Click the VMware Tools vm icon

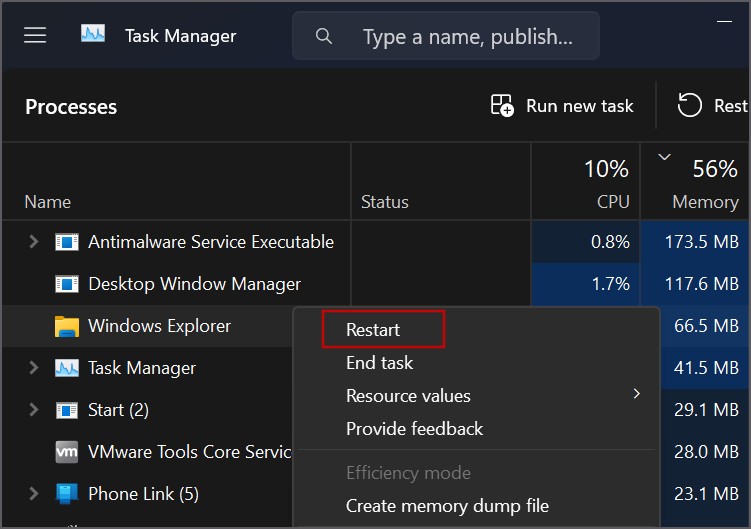(x=67, y=452)
